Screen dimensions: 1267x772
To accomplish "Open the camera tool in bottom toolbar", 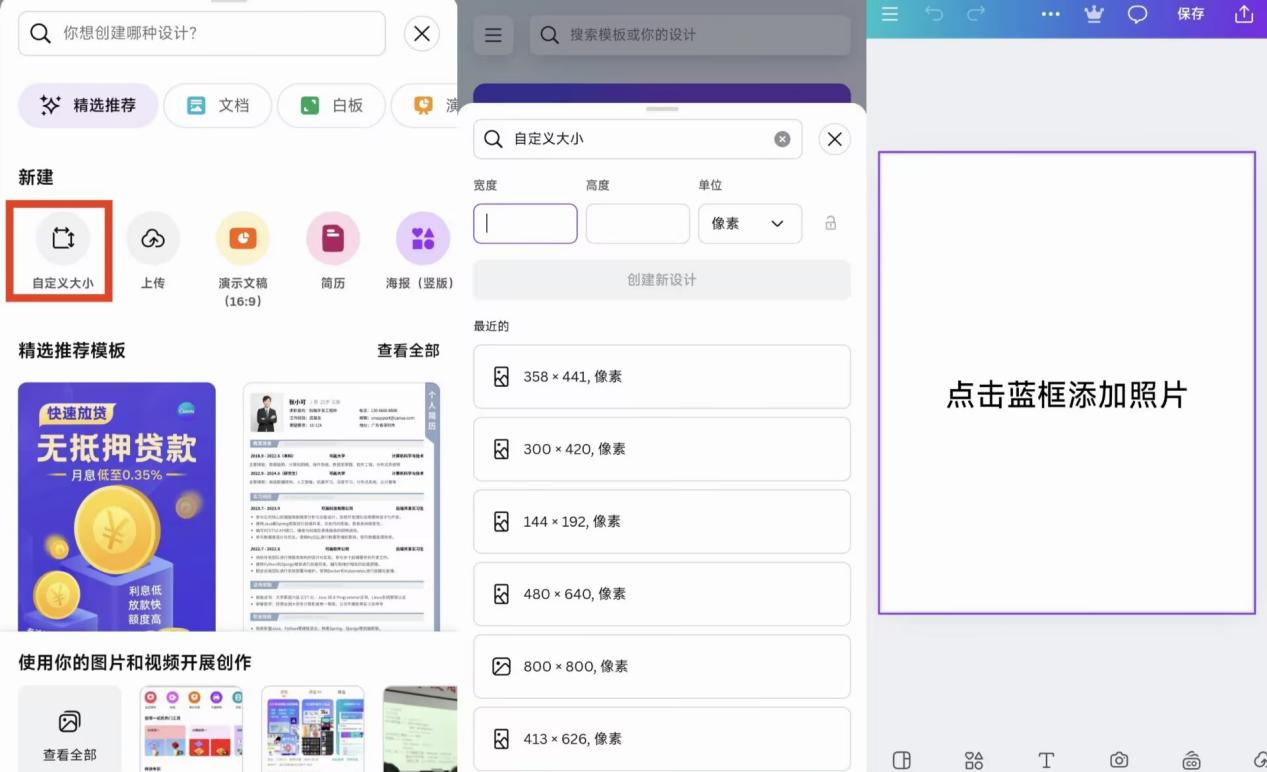I will point(1118,760).
